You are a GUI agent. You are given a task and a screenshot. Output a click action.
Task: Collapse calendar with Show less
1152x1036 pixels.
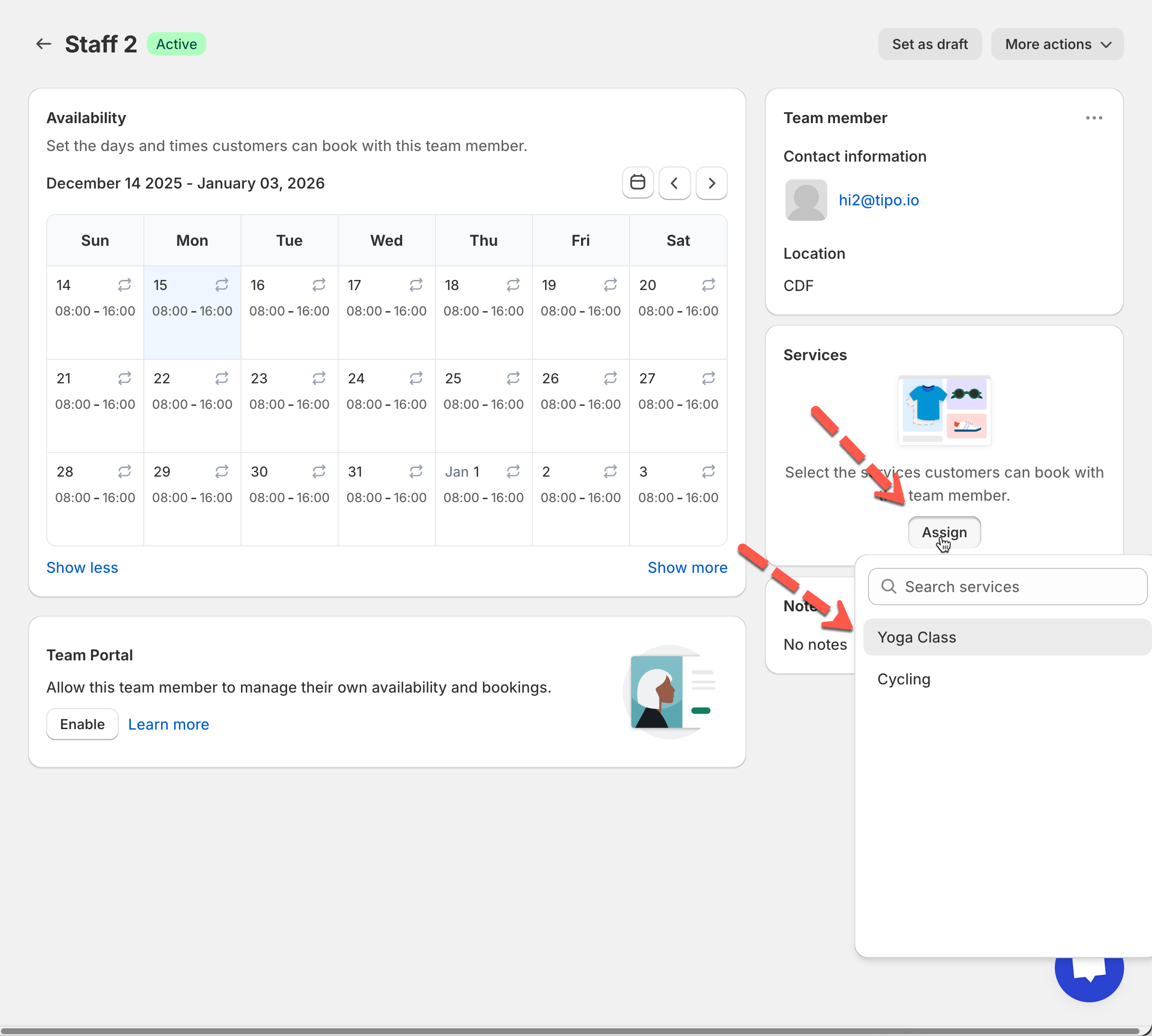pyautogui.click(x=82, y=568)
